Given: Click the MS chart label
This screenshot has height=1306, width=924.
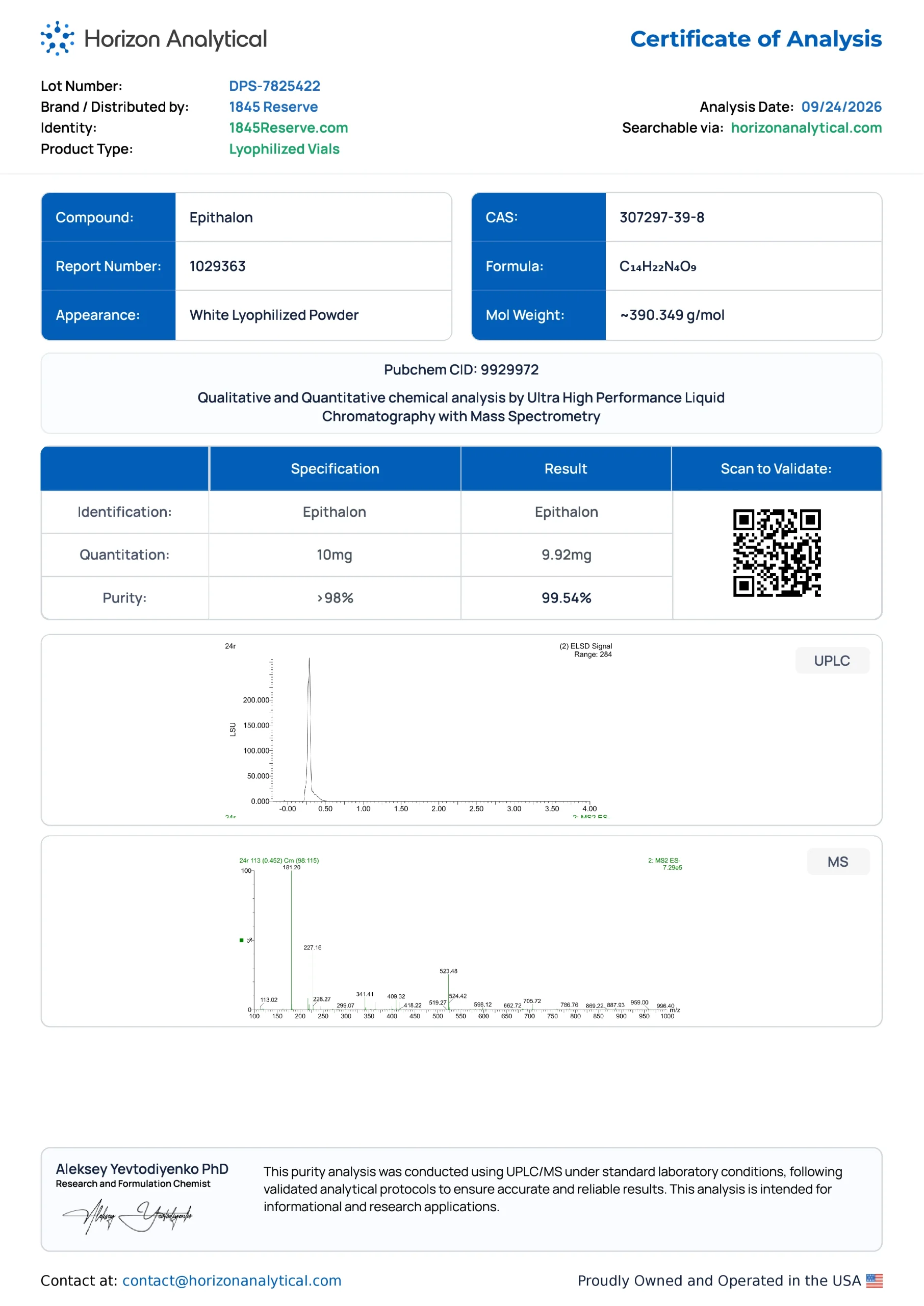Looking at the screenshot, I should (837, 862).
